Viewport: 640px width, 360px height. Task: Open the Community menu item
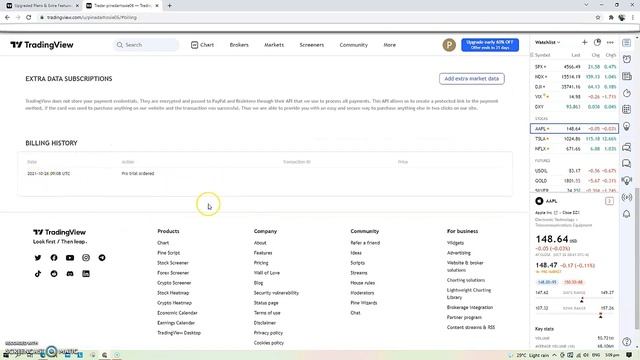coord(353,45)
